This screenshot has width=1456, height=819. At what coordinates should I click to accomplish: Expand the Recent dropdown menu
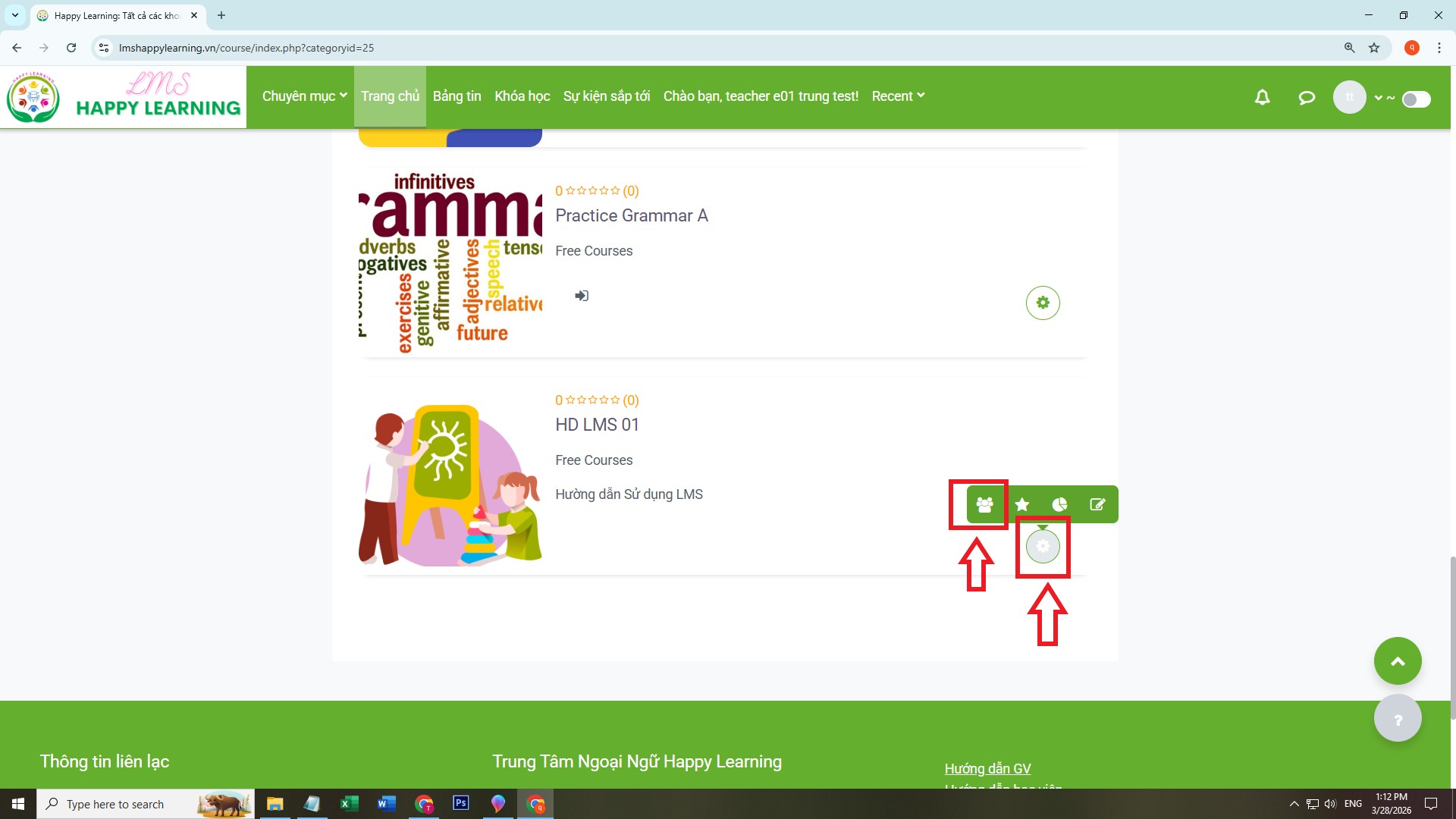[898, 96]
